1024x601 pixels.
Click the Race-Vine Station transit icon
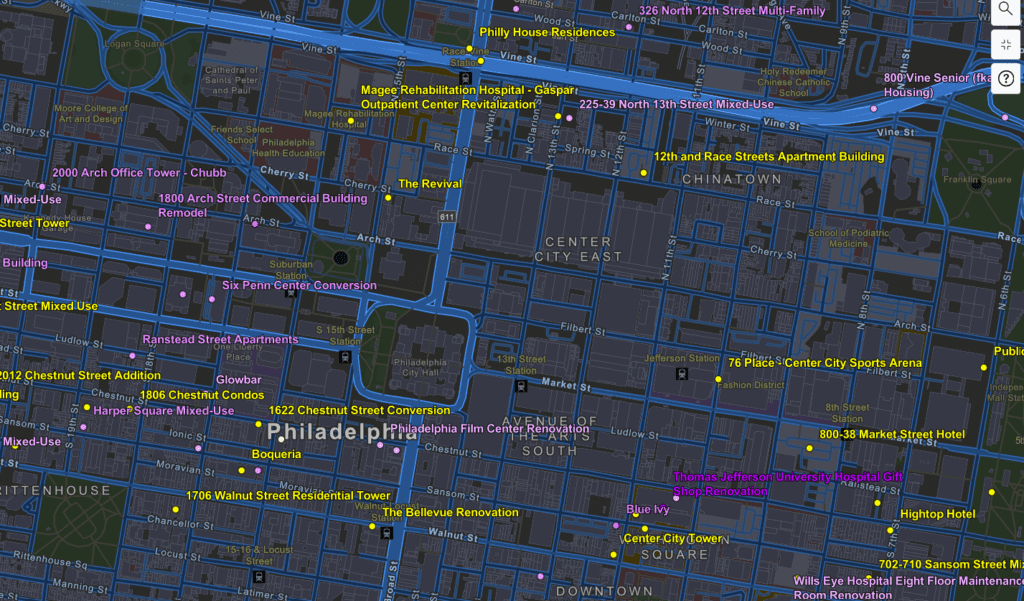(x=465, y=78)
